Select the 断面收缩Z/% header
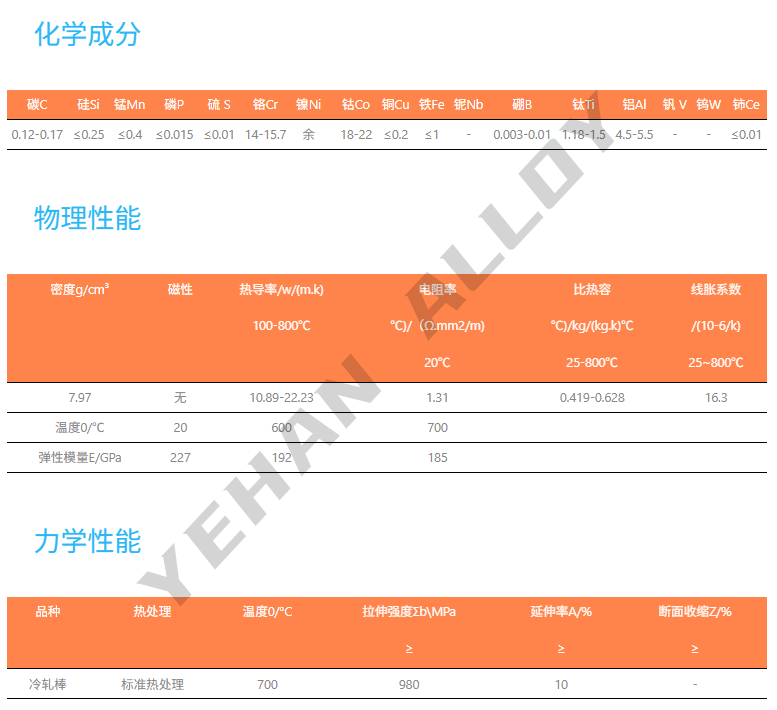777x710 pixels. pyautogui.click(x=695, y=612)
